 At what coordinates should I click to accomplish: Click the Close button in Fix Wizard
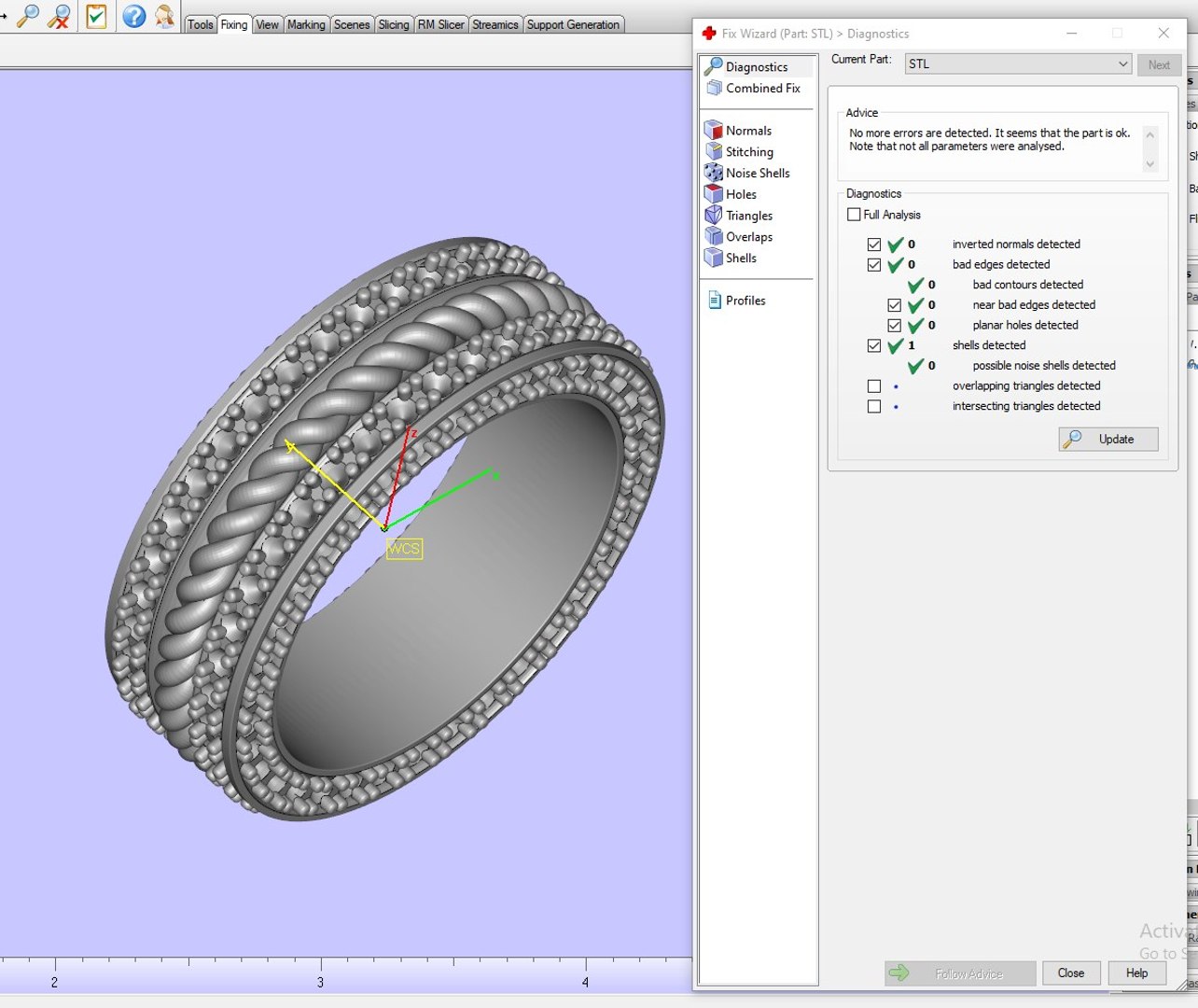click(x=1071, y=973)
